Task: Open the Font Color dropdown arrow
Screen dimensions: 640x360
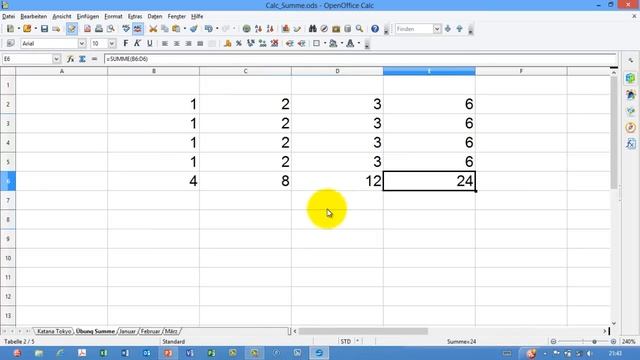Action: click(x=359, y=44)
